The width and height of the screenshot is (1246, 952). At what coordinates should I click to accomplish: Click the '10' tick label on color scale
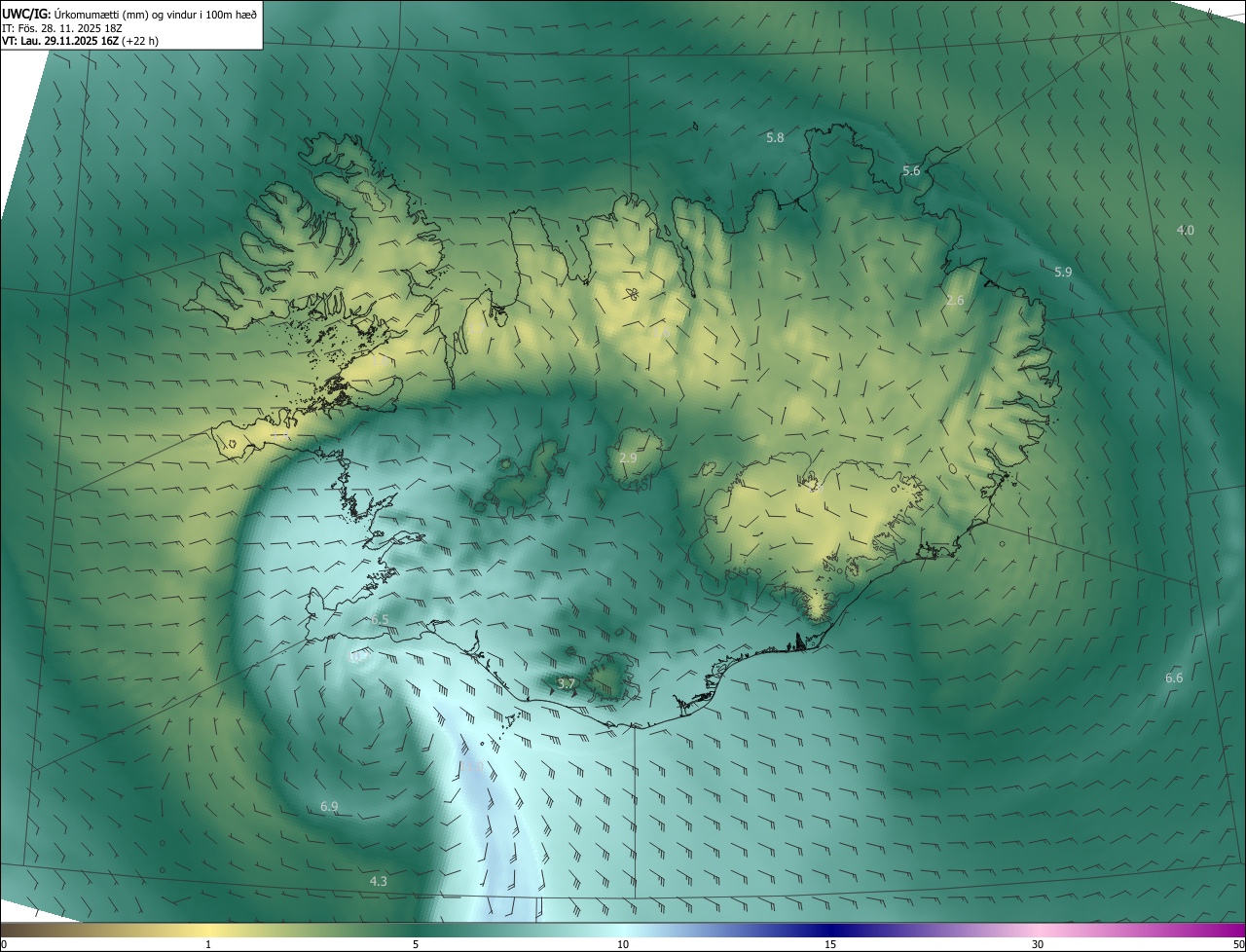pos(623,944)
